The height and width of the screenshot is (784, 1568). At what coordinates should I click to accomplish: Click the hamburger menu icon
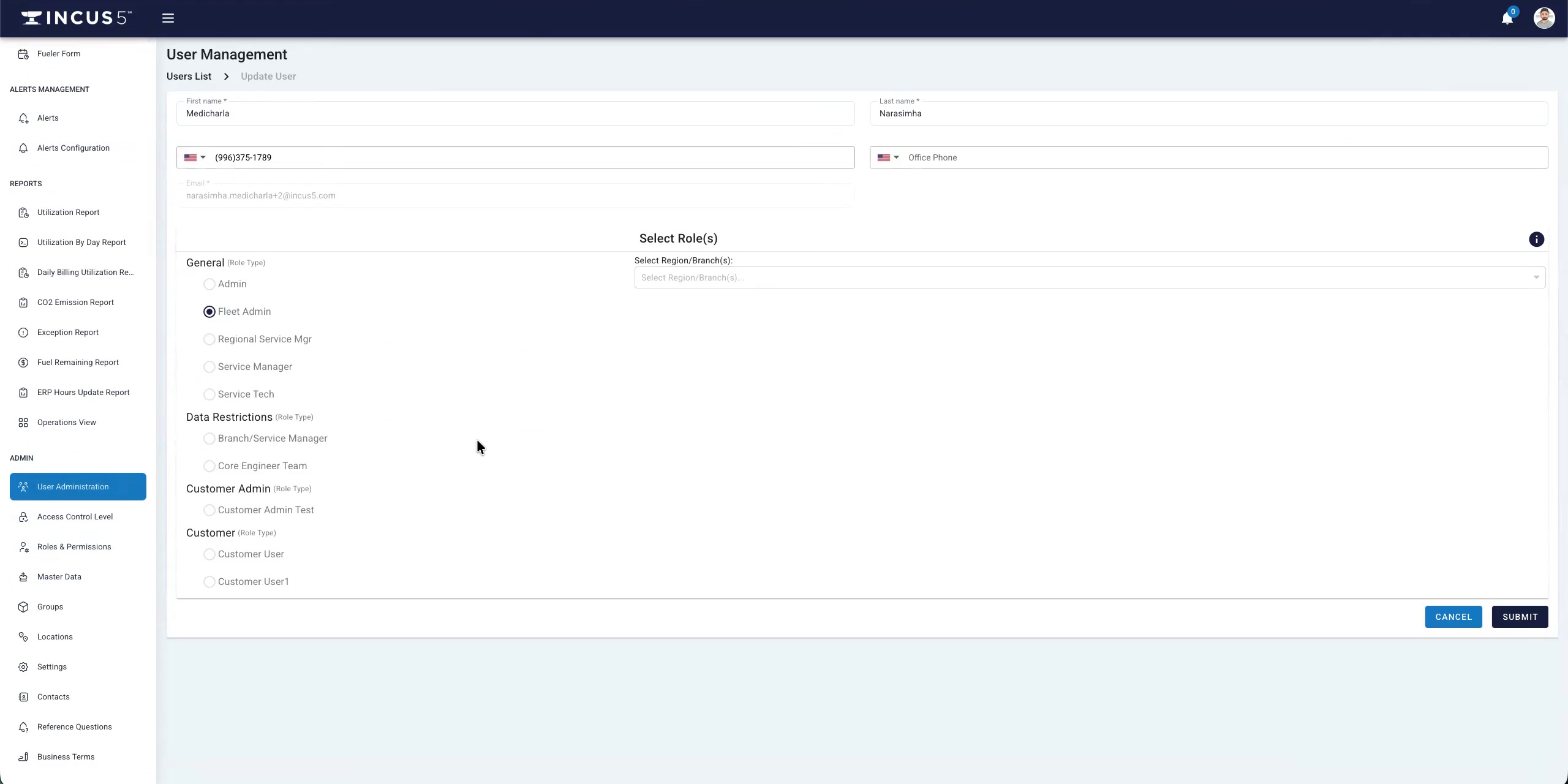168,18
